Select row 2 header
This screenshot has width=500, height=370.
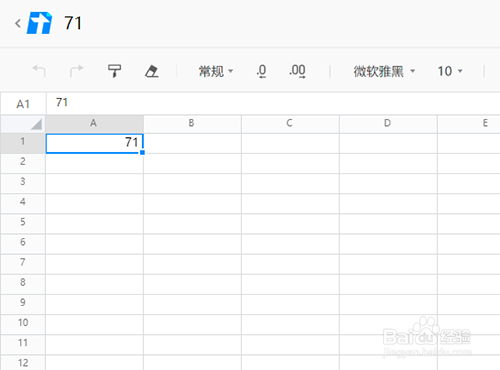click(23, 163)
